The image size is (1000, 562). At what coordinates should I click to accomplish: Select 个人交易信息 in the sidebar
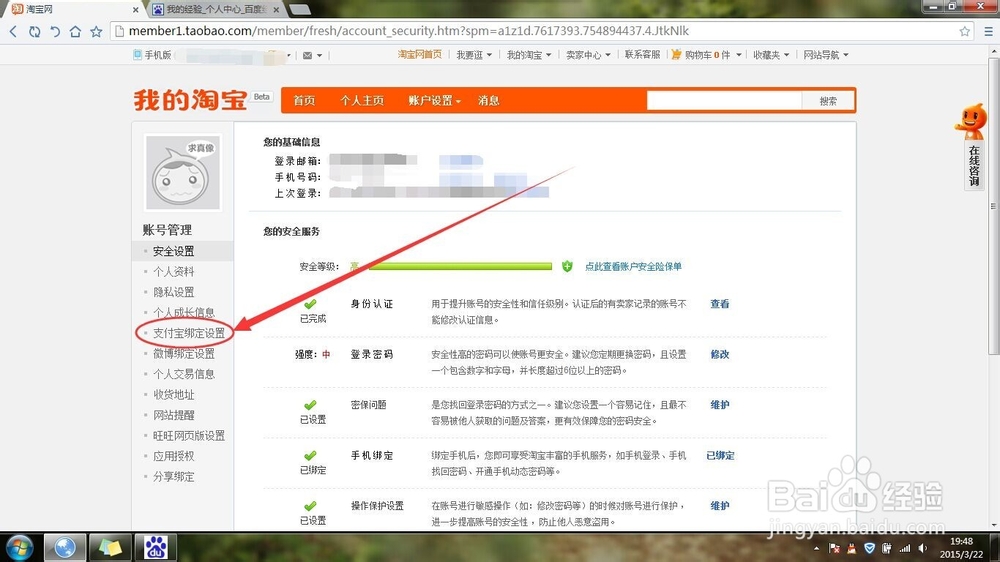[184, 374]
